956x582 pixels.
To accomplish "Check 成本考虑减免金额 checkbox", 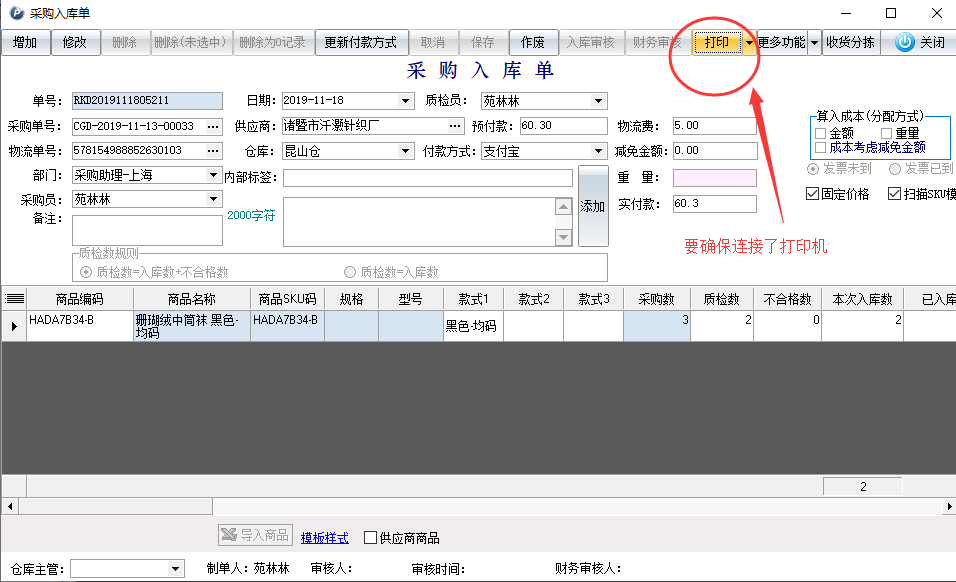I will pos(821,147).
